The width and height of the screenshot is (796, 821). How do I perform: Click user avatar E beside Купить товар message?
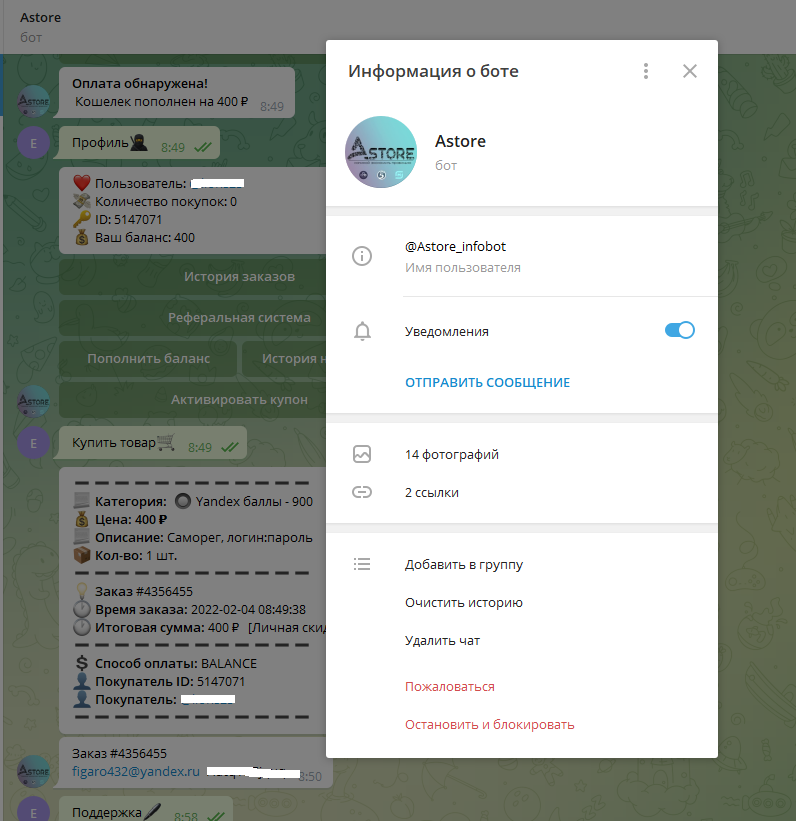click(34, 443)
